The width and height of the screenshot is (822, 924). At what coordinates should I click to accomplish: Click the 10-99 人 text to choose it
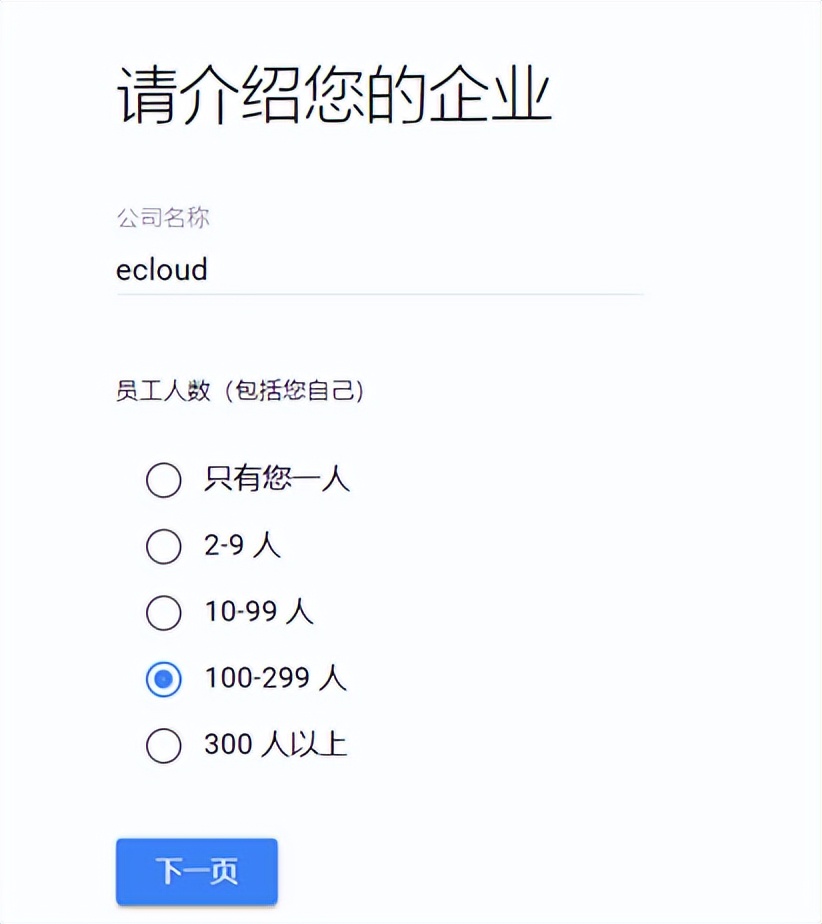pyautogui.click(x=258, y=613)
